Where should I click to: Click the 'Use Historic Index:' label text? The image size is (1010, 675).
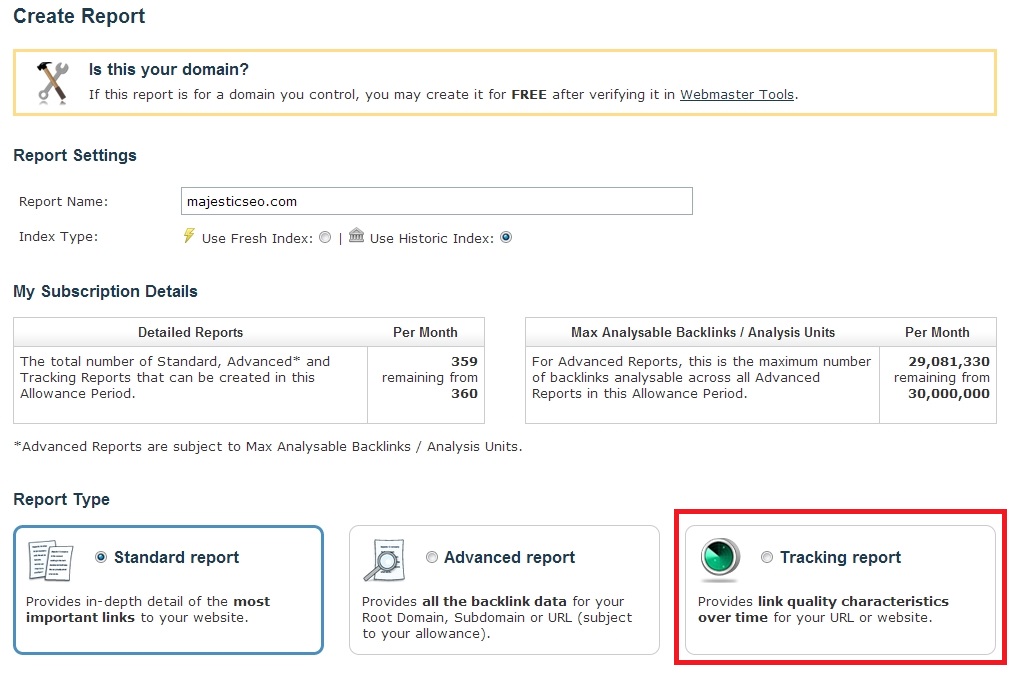point(432,238)
